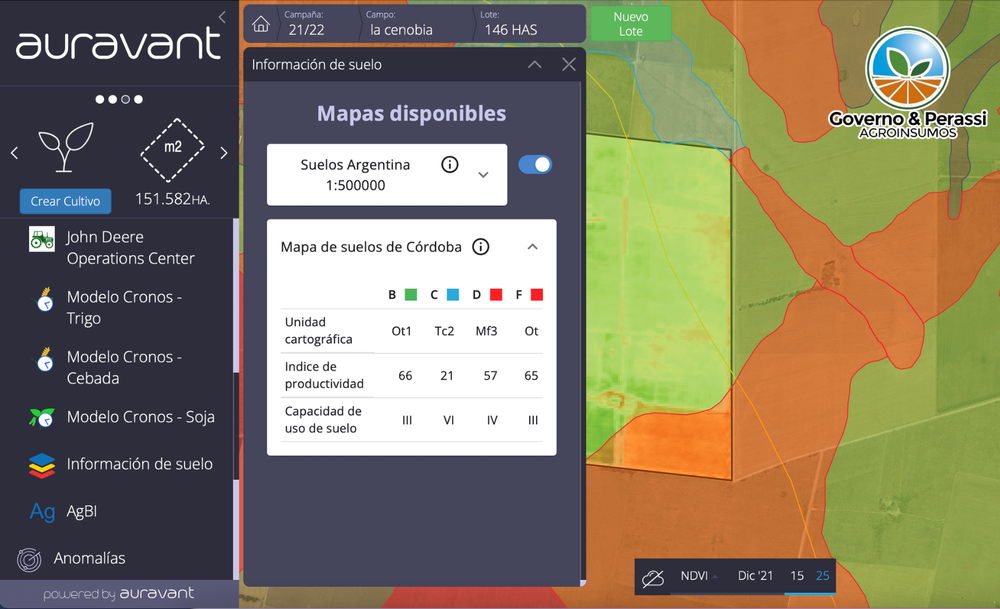The width and height of the screenshot is (1000, 609).
Task: Collapse the Mapa de suelos de Córdoba section
Action: 533,247
